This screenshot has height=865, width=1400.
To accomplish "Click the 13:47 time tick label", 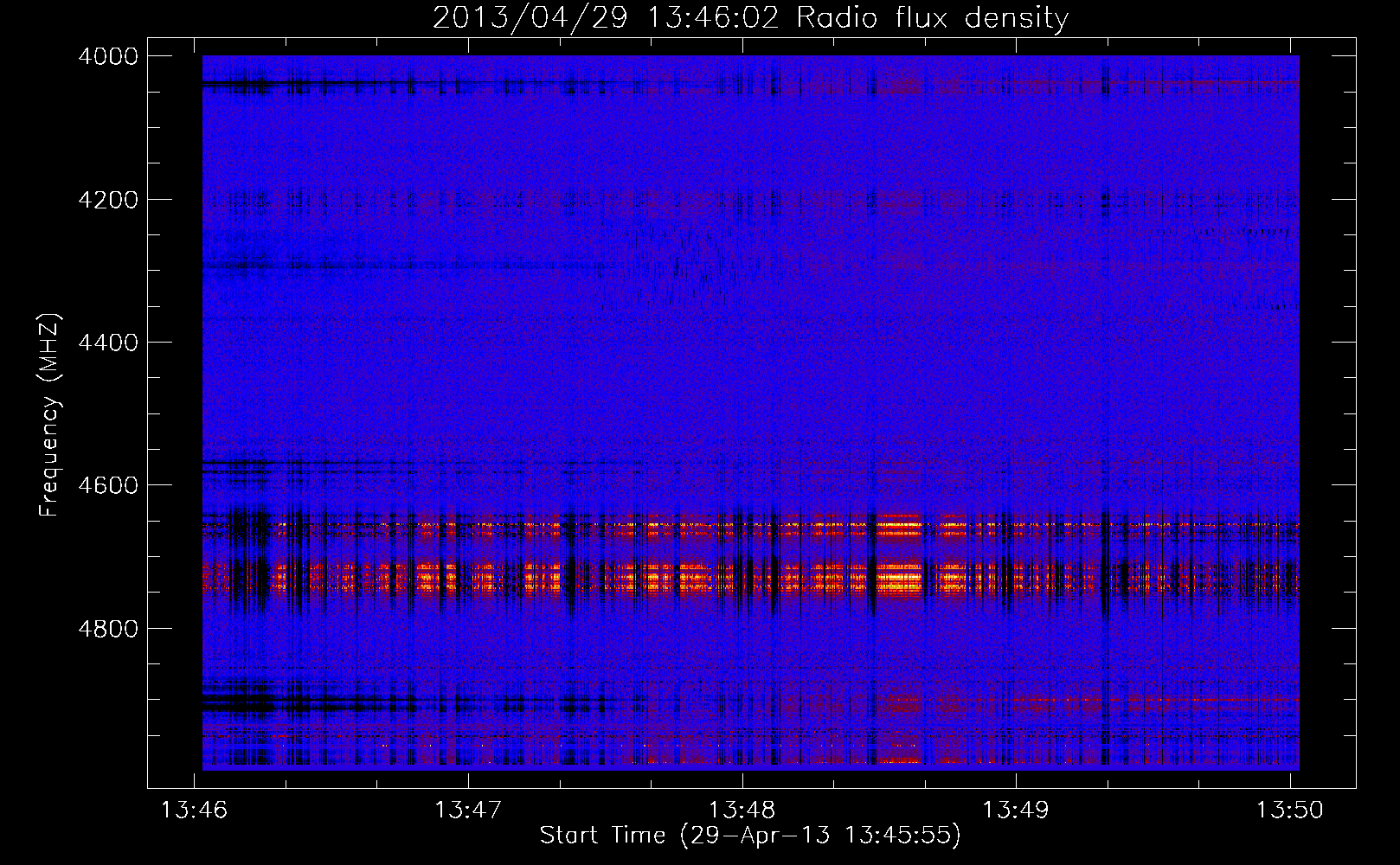I will click(x=468, y=810).
